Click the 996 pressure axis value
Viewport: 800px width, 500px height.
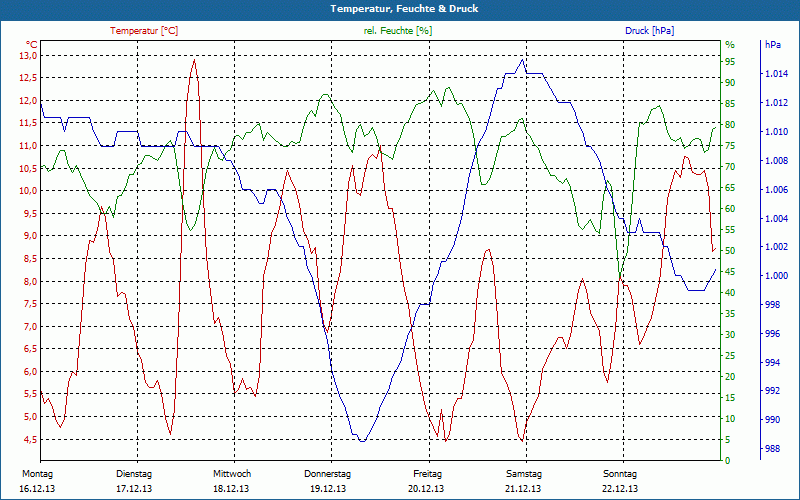pyautogui.click(x=772, y=334)
